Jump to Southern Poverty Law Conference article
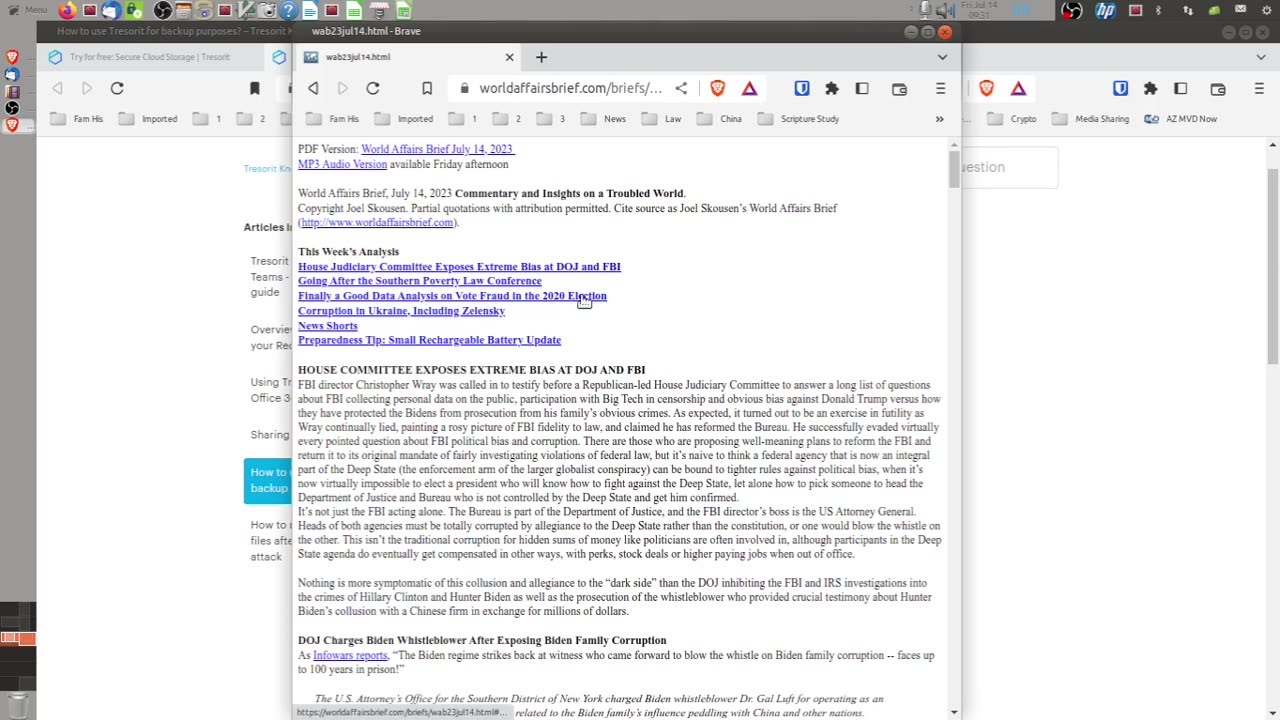This screenshot has height=720, width=1280. point(420,281)
